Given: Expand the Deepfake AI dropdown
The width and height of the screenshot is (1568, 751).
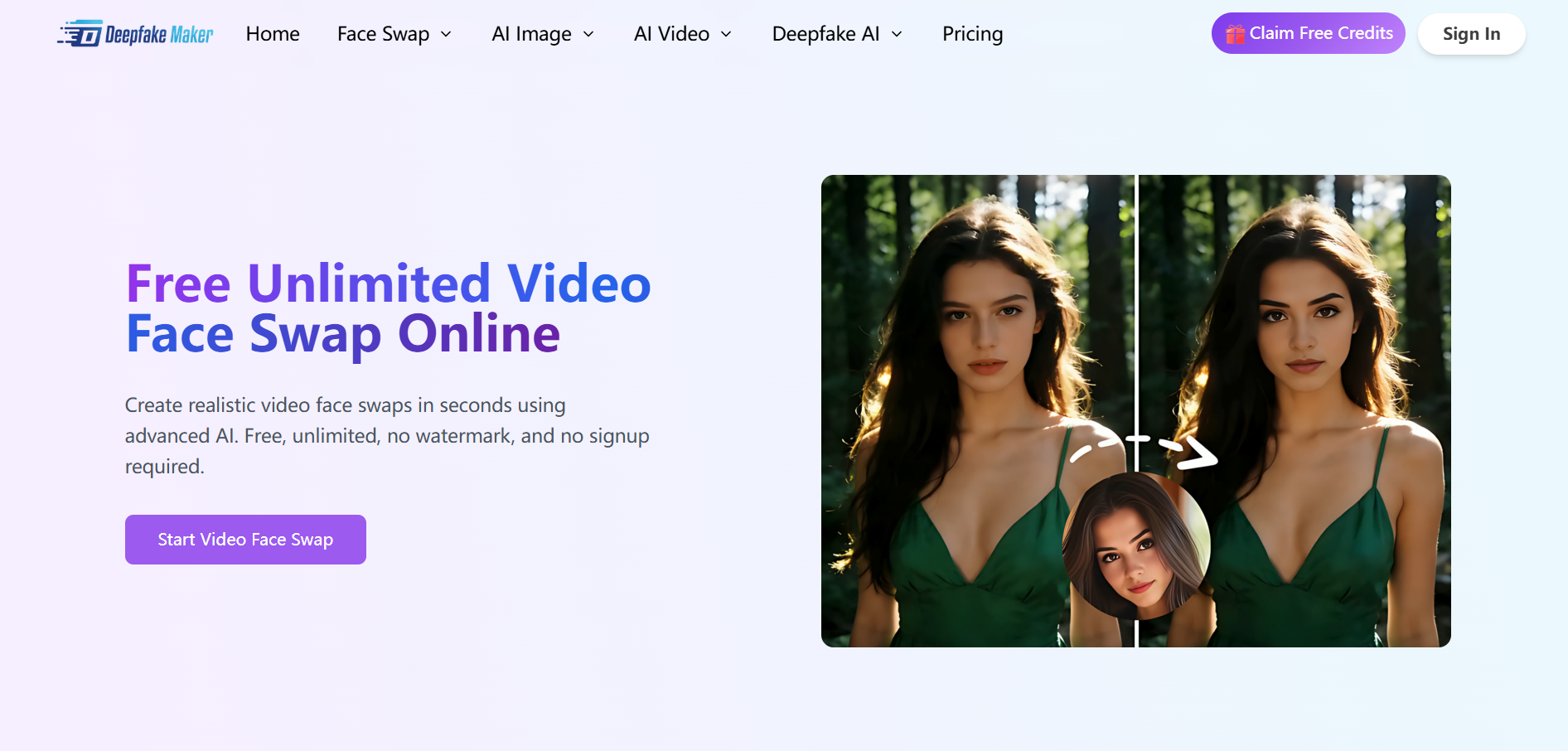Looking at the screenshot, I should [x=825, y=34].
